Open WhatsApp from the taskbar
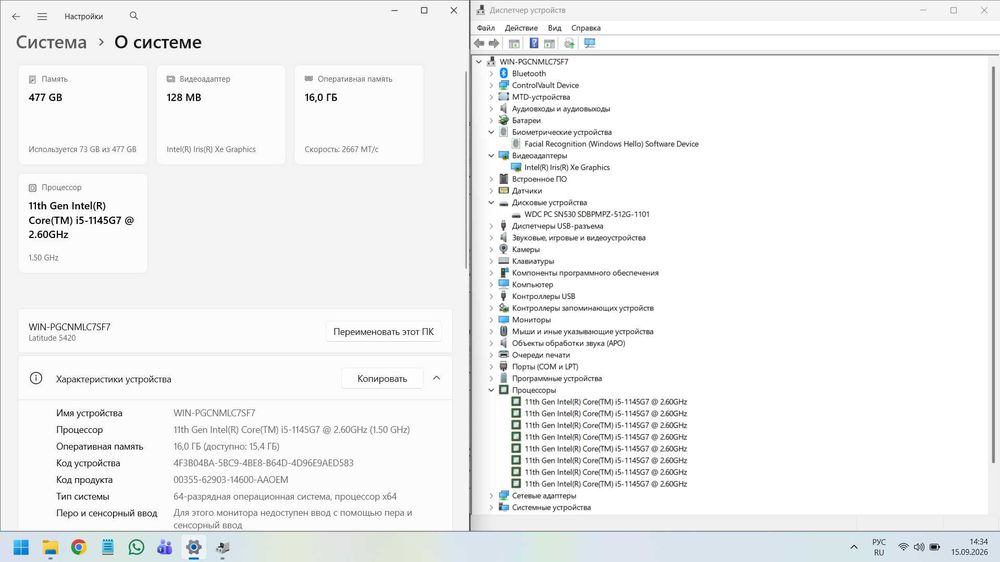 pyautogui.click(x=136, y=547)
